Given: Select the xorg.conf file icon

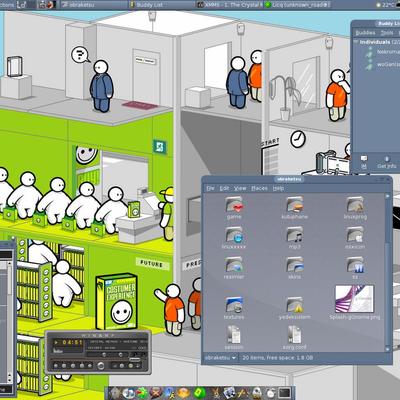Looking at the screenshot, I should coord(294,337).
